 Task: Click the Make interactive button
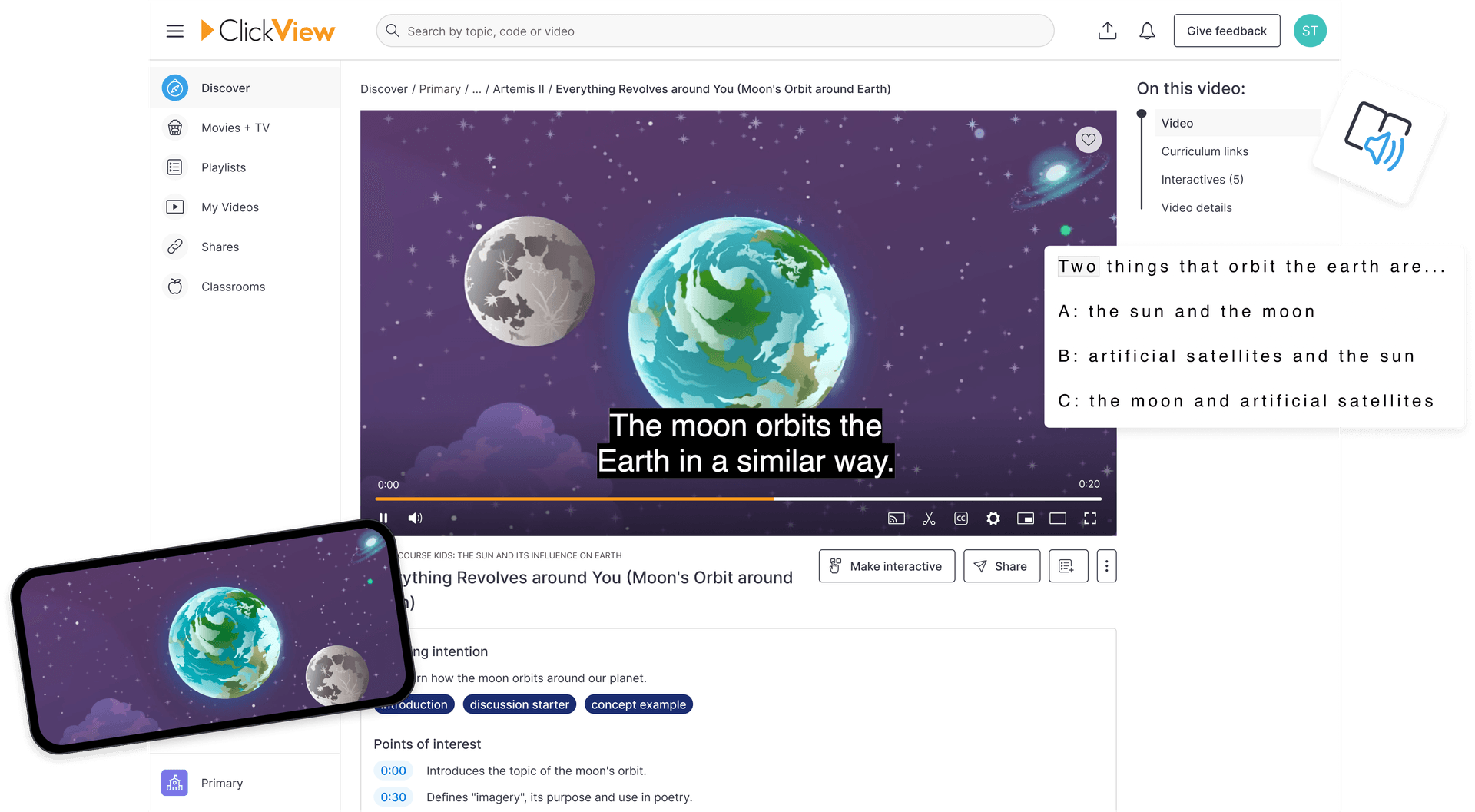click(x=886, y=565)
